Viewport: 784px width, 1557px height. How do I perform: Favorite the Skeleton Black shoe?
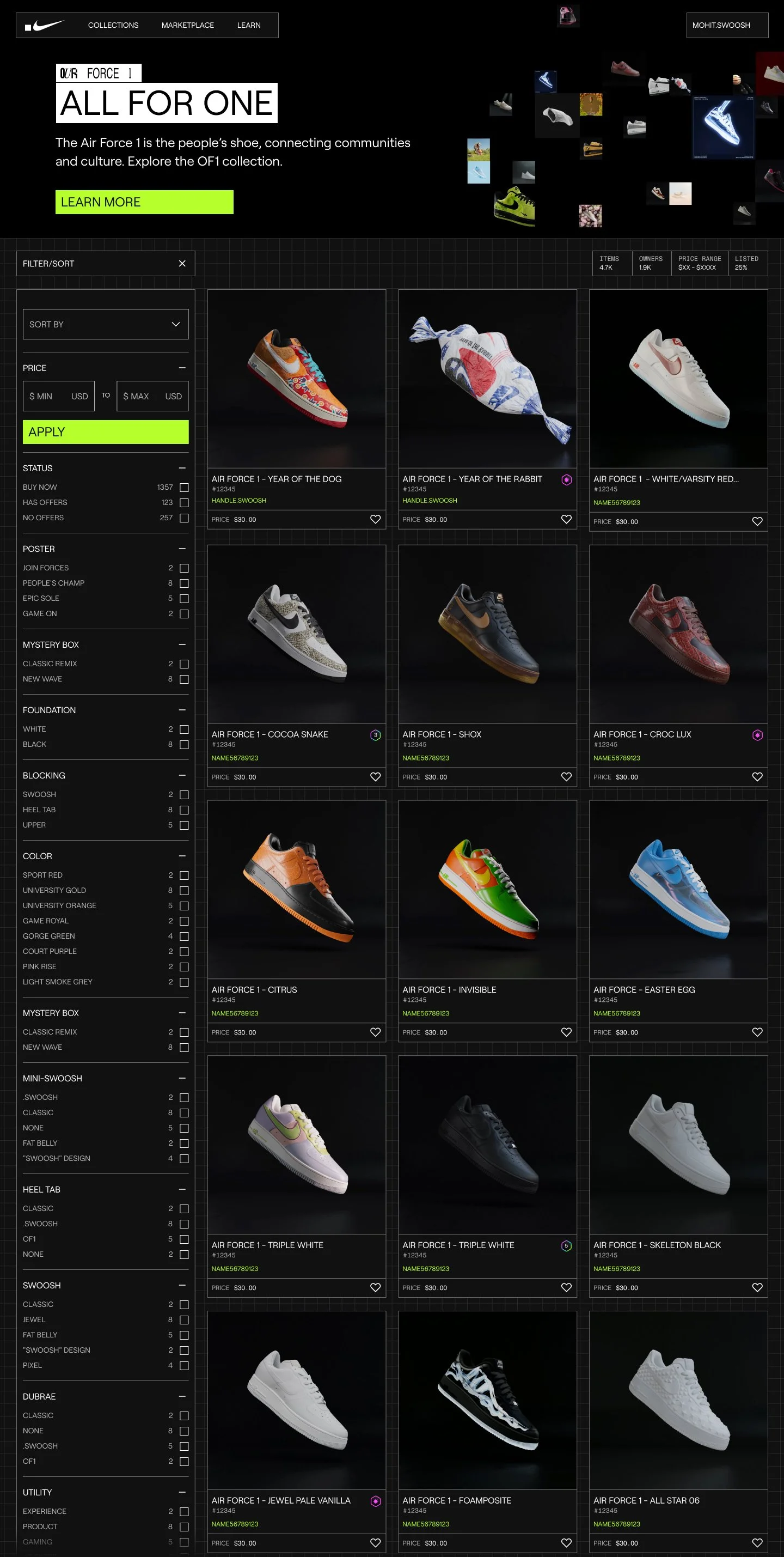pos(757,1287)
